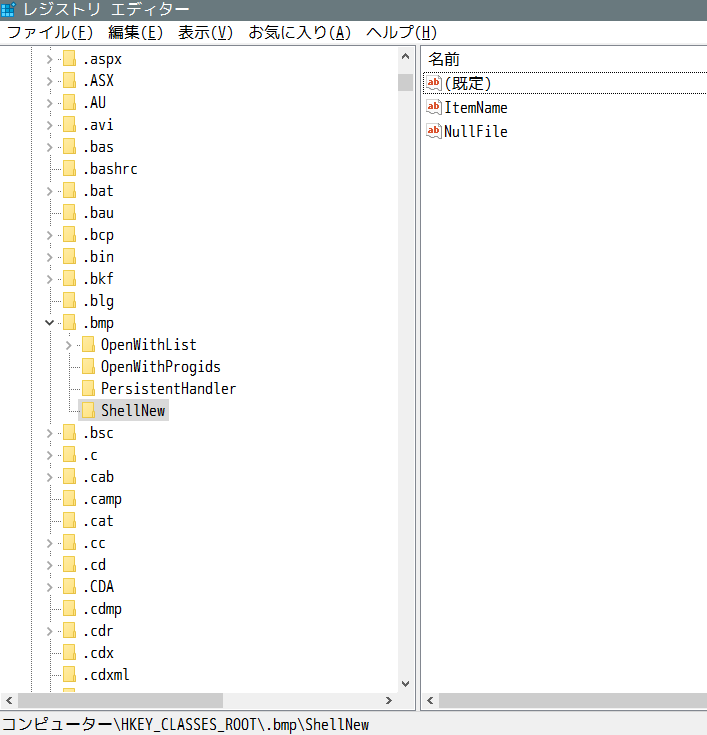Open the 表示(V) menu

205,32
